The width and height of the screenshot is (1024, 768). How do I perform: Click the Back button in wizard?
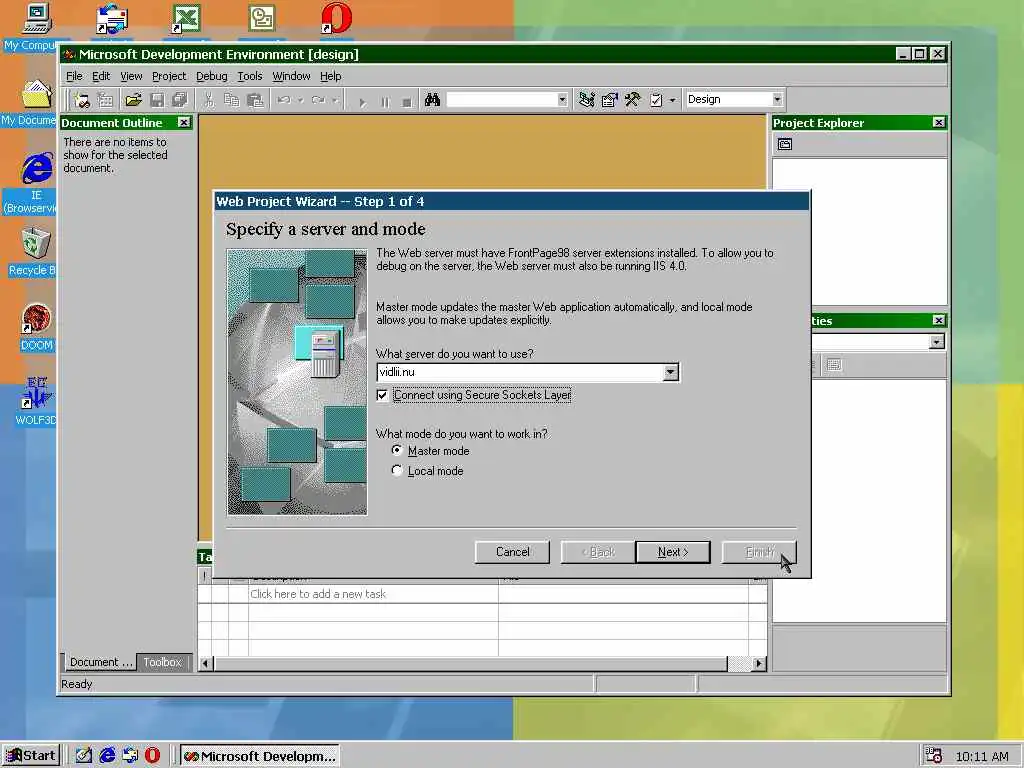click(598, 552)
